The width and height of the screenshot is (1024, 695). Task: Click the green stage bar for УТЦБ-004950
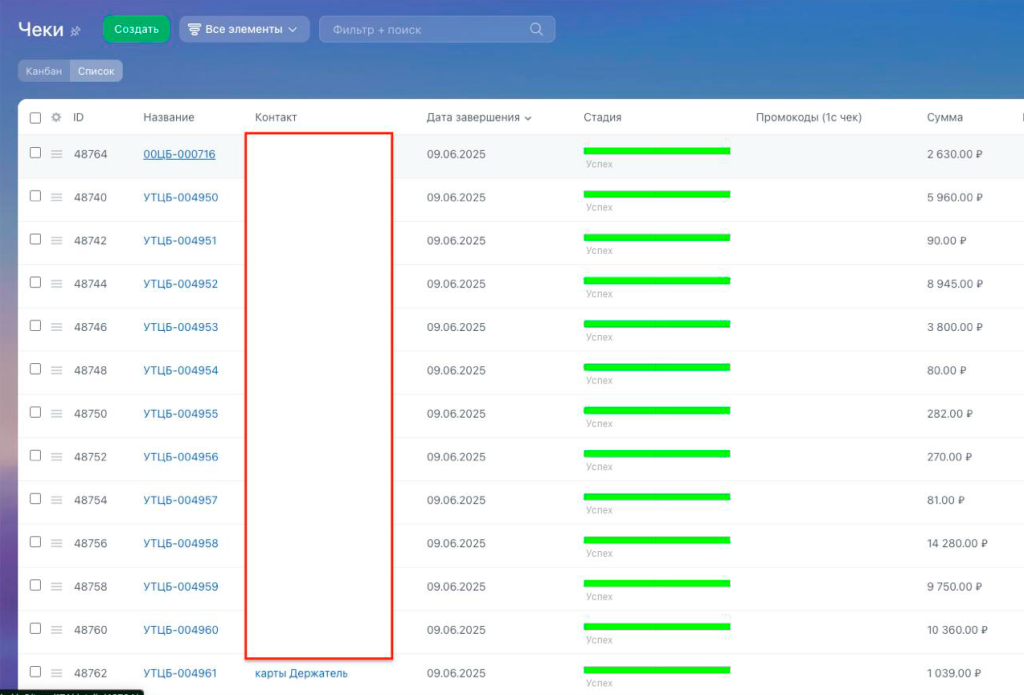tap(656, 194)
